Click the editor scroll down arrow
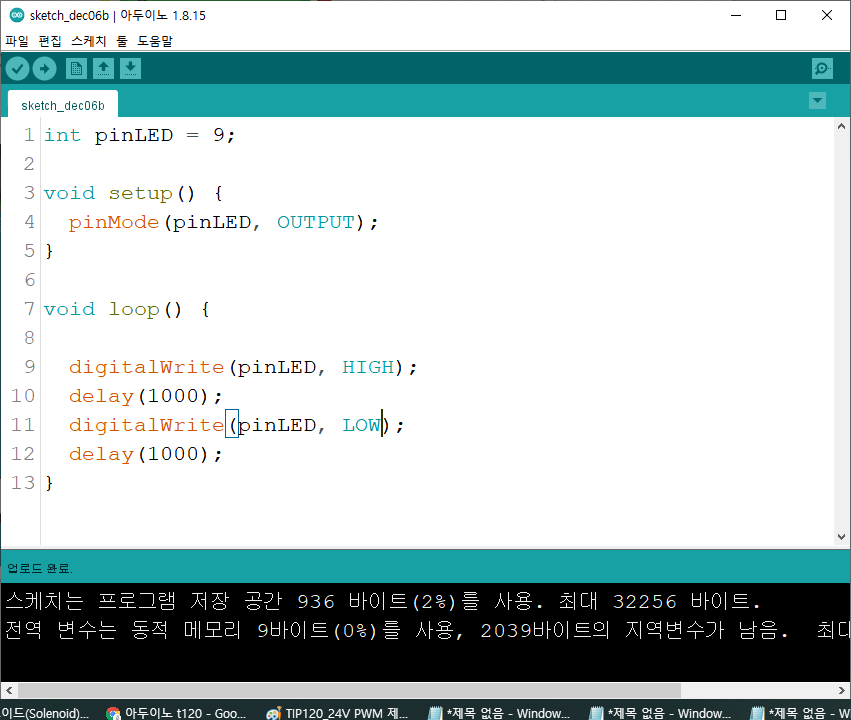 (x=841, y=537)
